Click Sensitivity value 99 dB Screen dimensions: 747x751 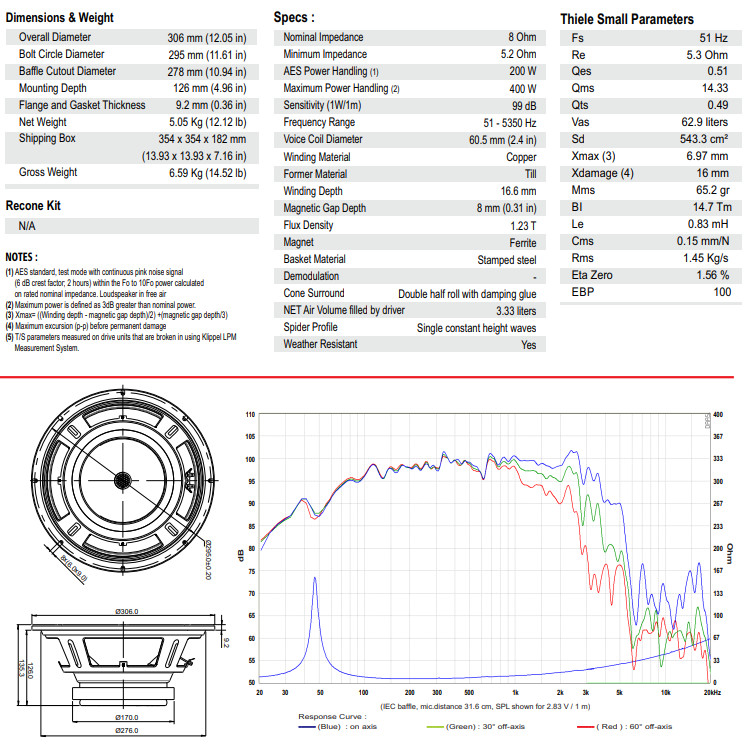[524, 106]
